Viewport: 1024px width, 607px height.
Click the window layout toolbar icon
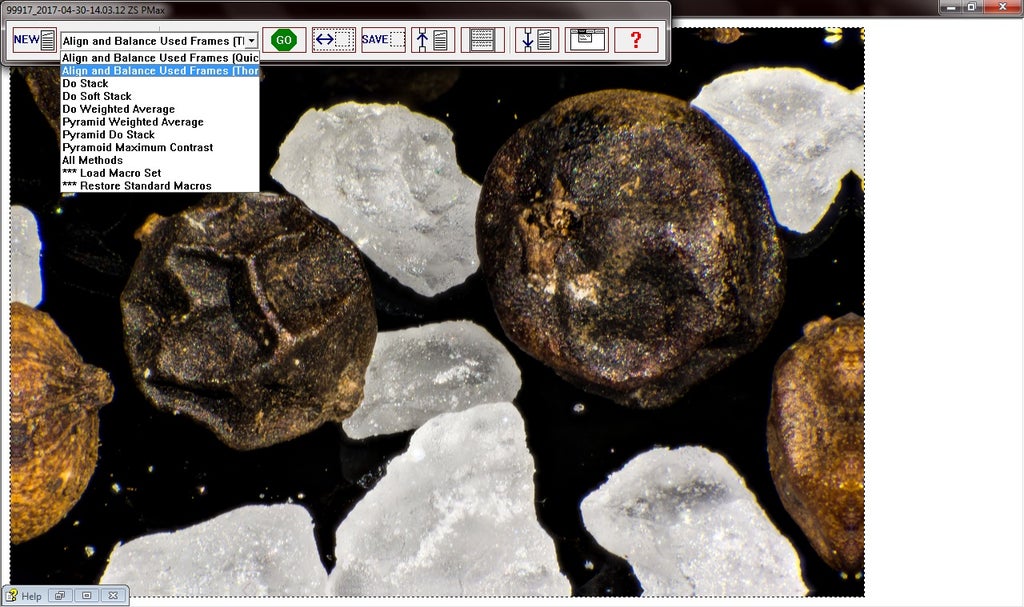click(x=586, y=40)
